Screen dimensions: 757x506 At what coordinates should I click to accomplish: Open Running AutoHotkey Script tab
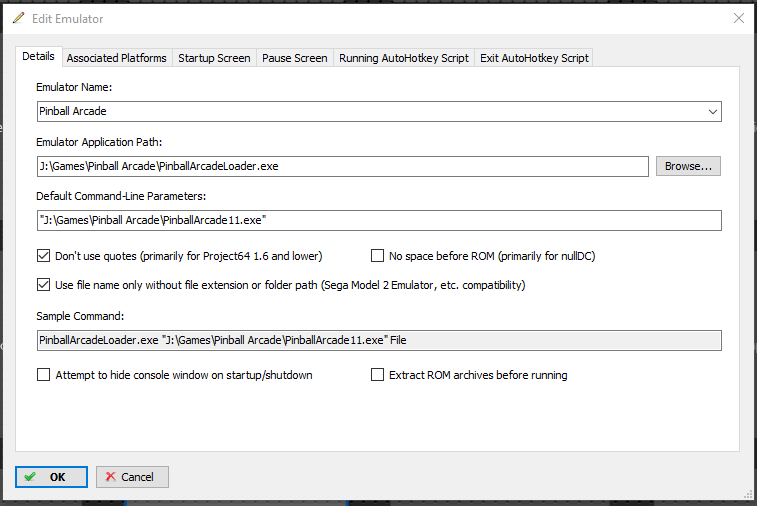coord(404,58)
